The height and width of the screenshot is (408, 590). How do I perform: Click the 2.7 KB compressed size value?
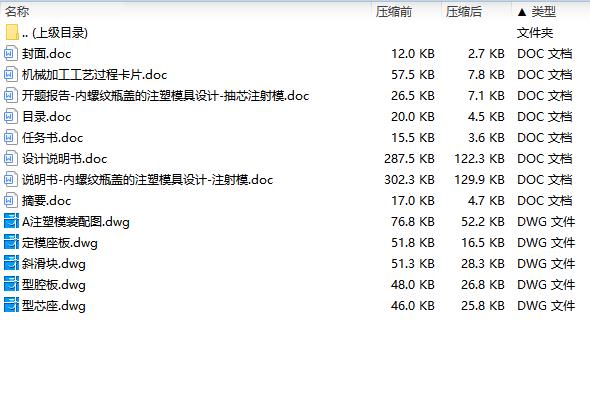(x=486, y=54)
